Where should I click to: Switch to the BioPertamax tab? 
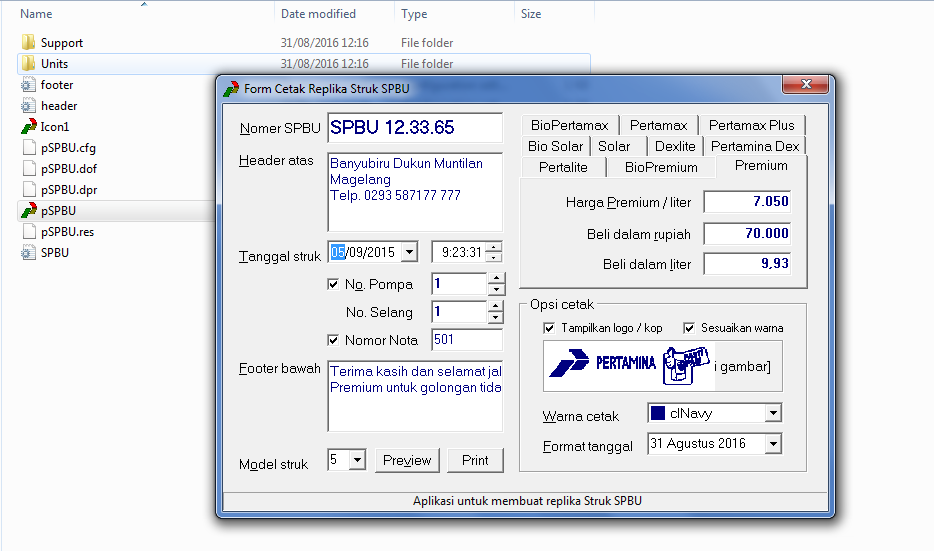pyautogui.click(x=569, y=125)
